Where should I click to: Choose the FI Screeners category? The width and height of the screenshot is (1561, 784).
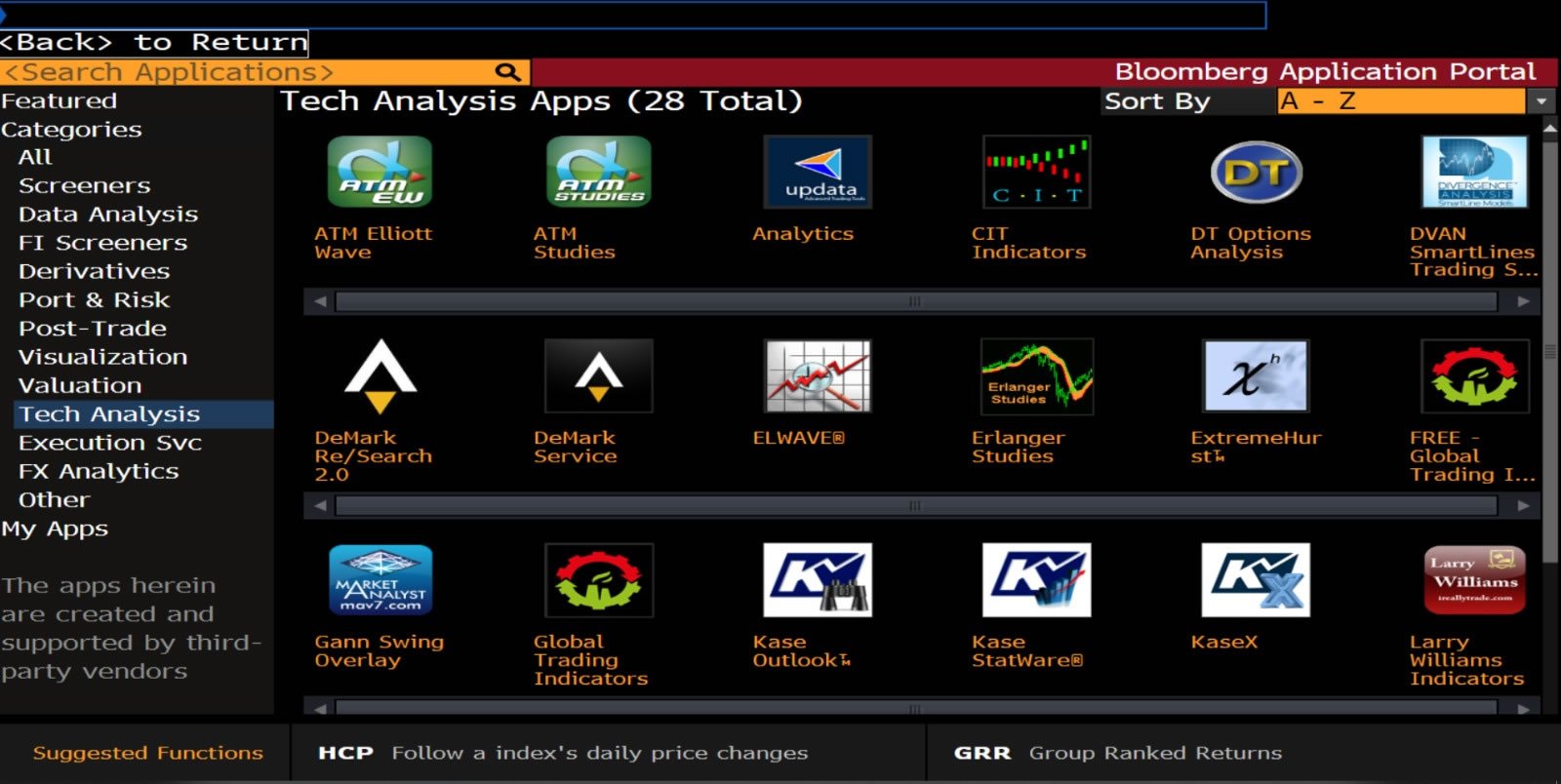103,243
